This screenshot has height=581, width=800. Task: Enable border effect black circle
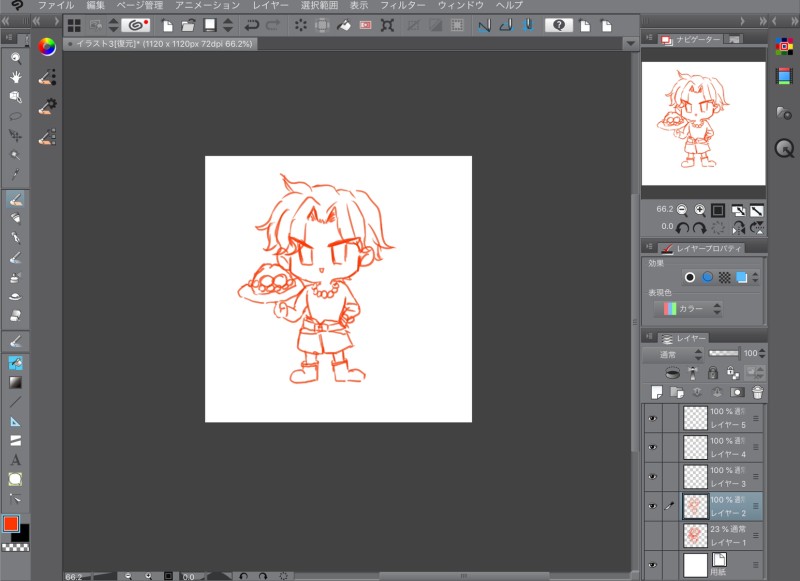click(690, 277)
